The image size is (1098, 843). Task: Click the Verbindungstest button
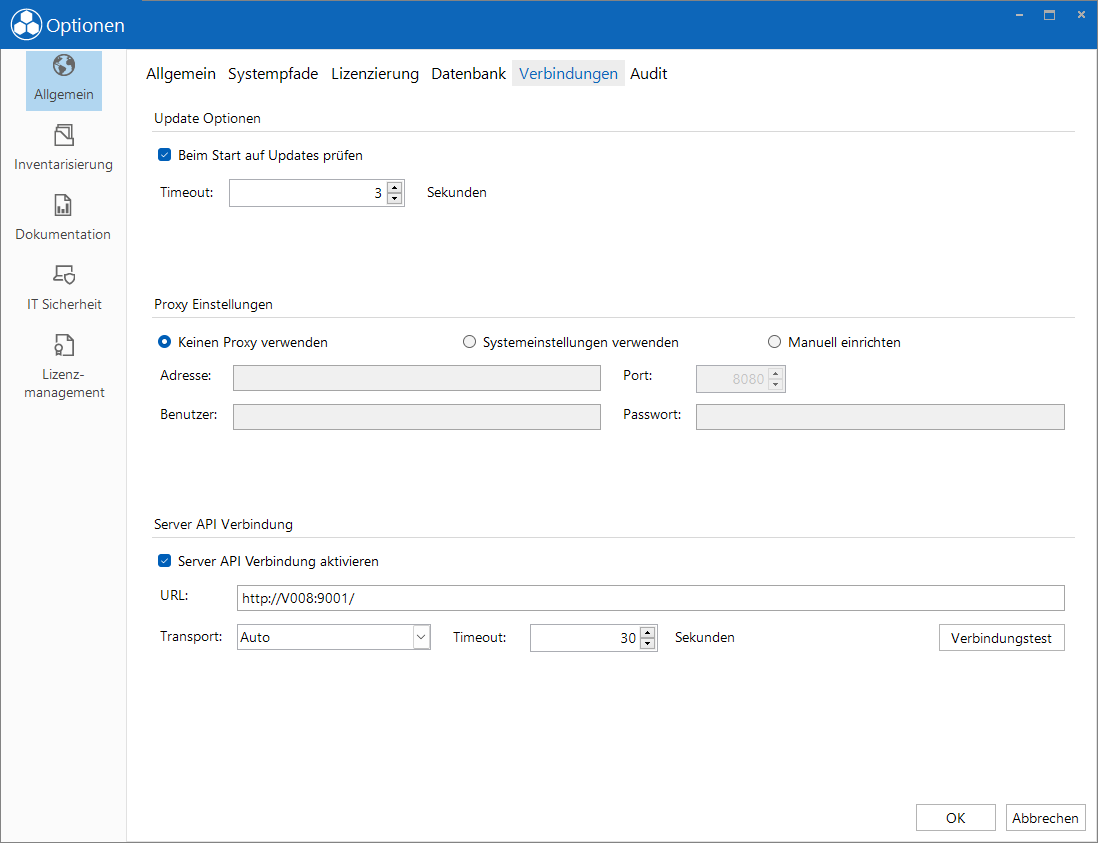(1001, 638)
